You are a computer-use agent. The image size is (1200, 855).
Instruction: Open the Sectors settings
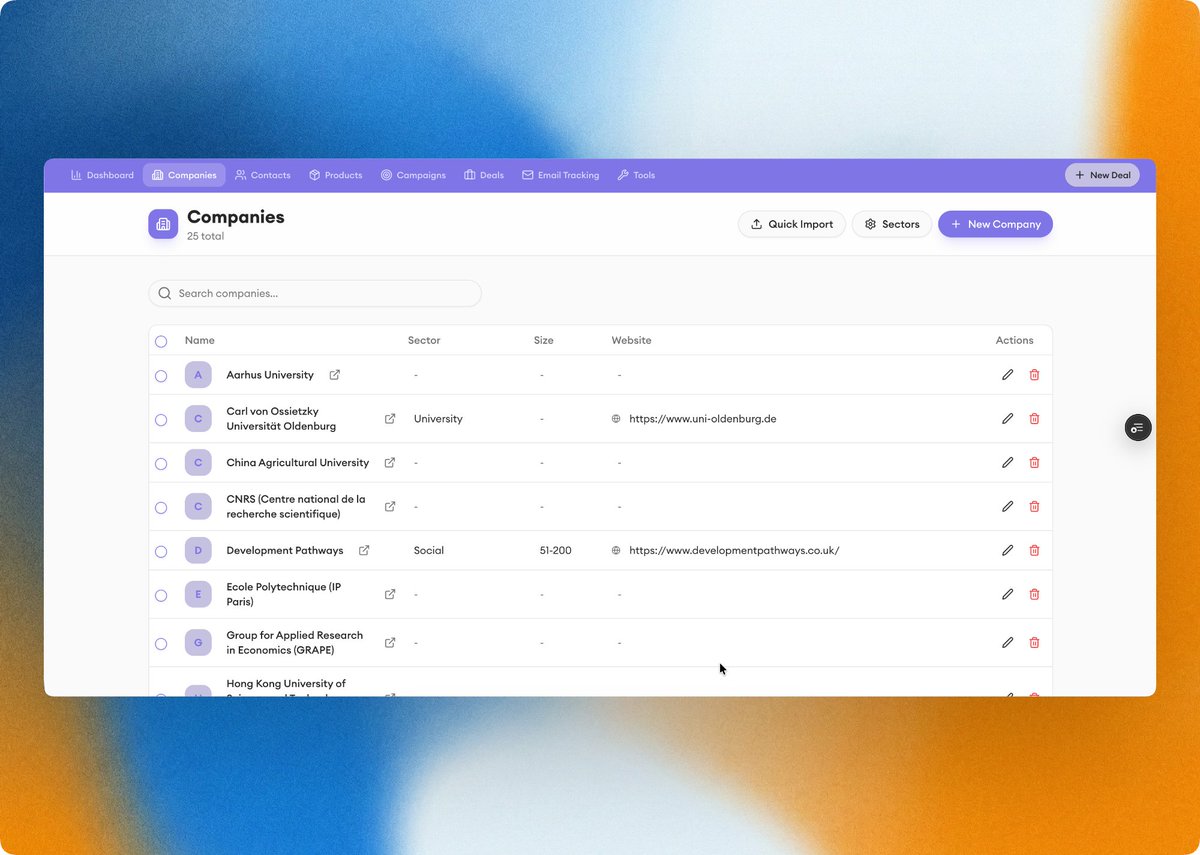892,224
